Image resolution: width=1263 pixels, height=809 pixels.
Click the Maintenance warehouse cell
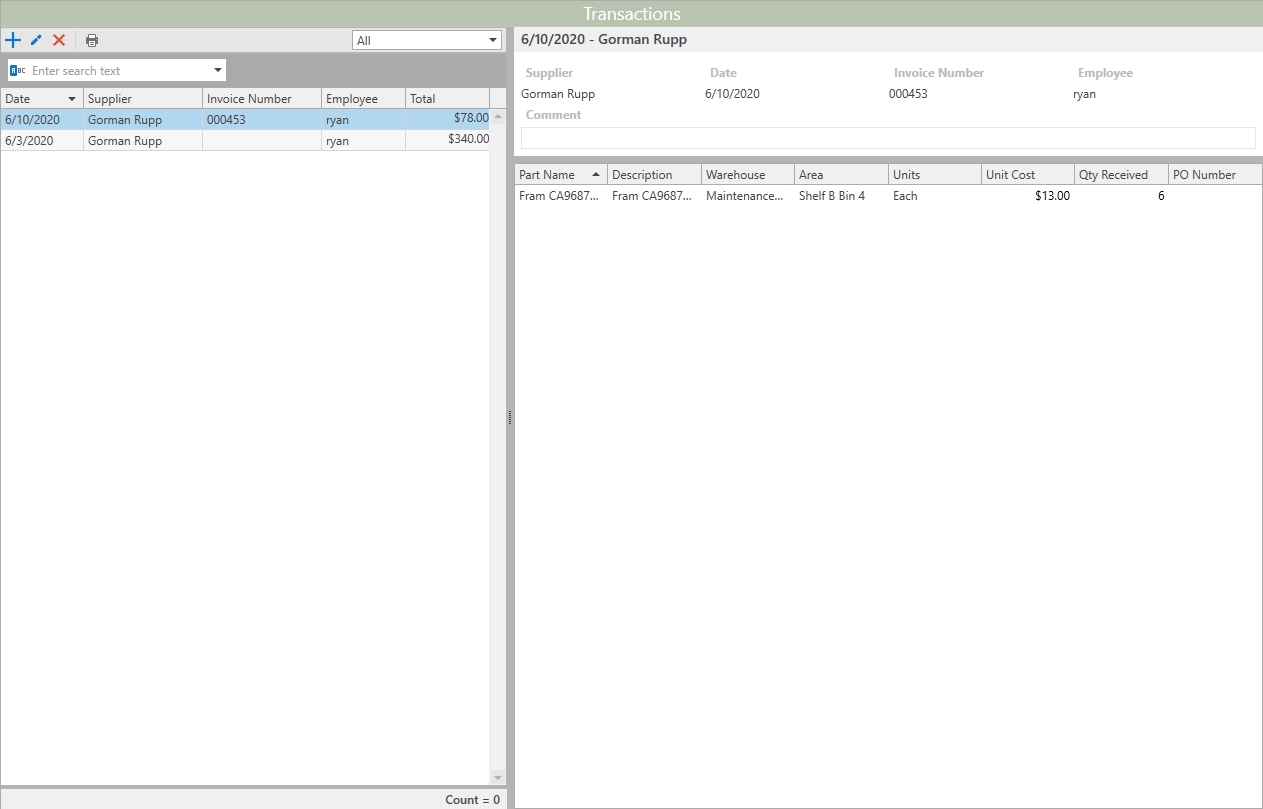pyautogui.click(x=747, y=196)
